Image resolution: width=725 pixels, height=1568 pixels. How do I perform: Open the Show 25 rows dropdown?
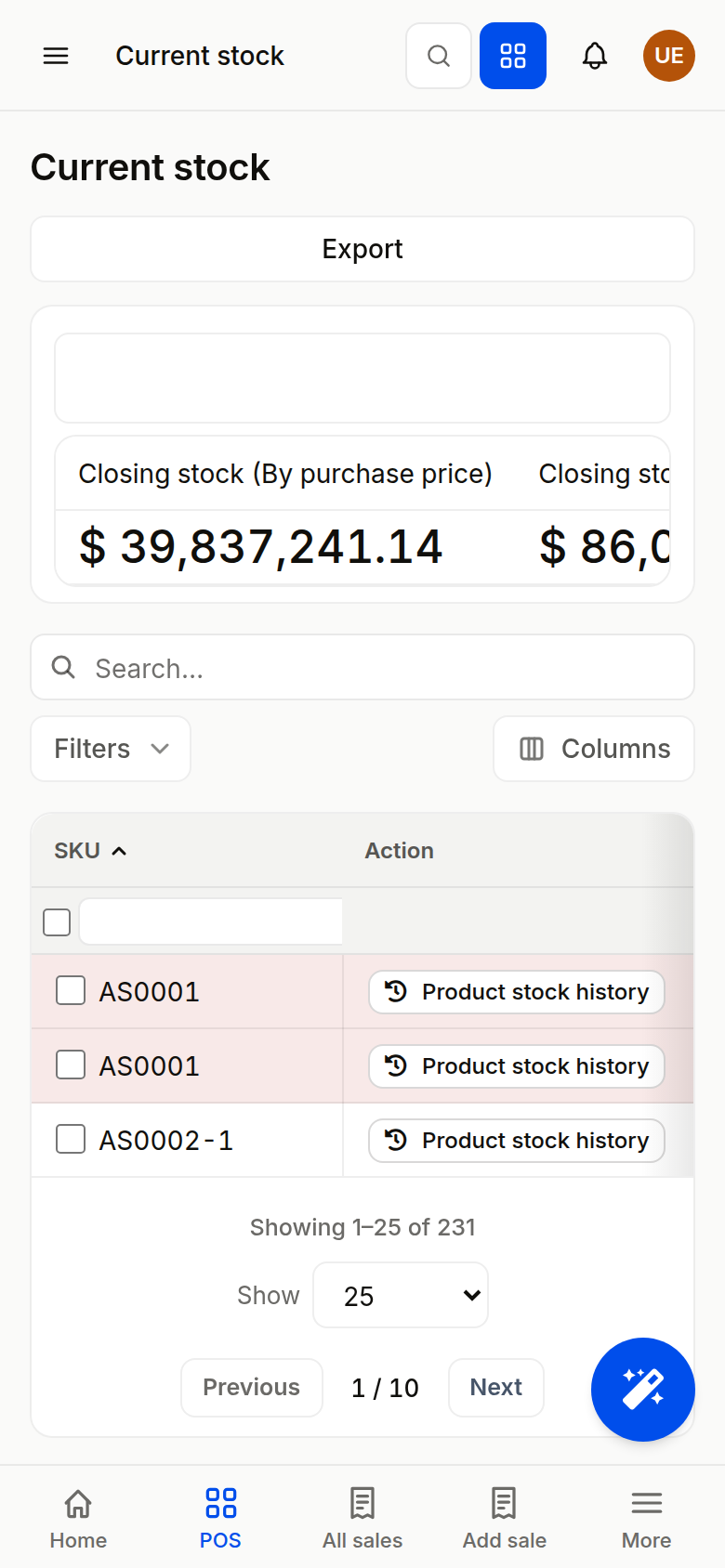tap(401, 1295)
